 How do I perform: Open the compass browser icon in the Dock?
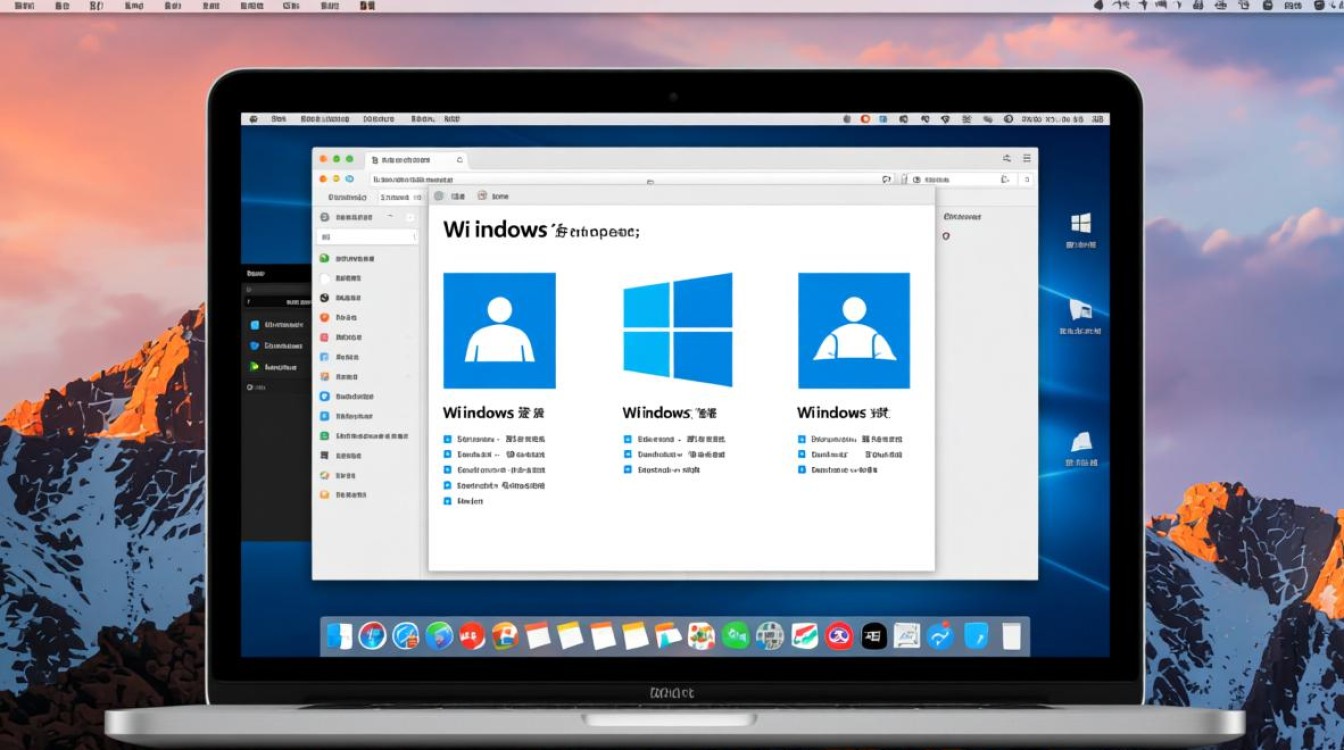pos(372,636)
